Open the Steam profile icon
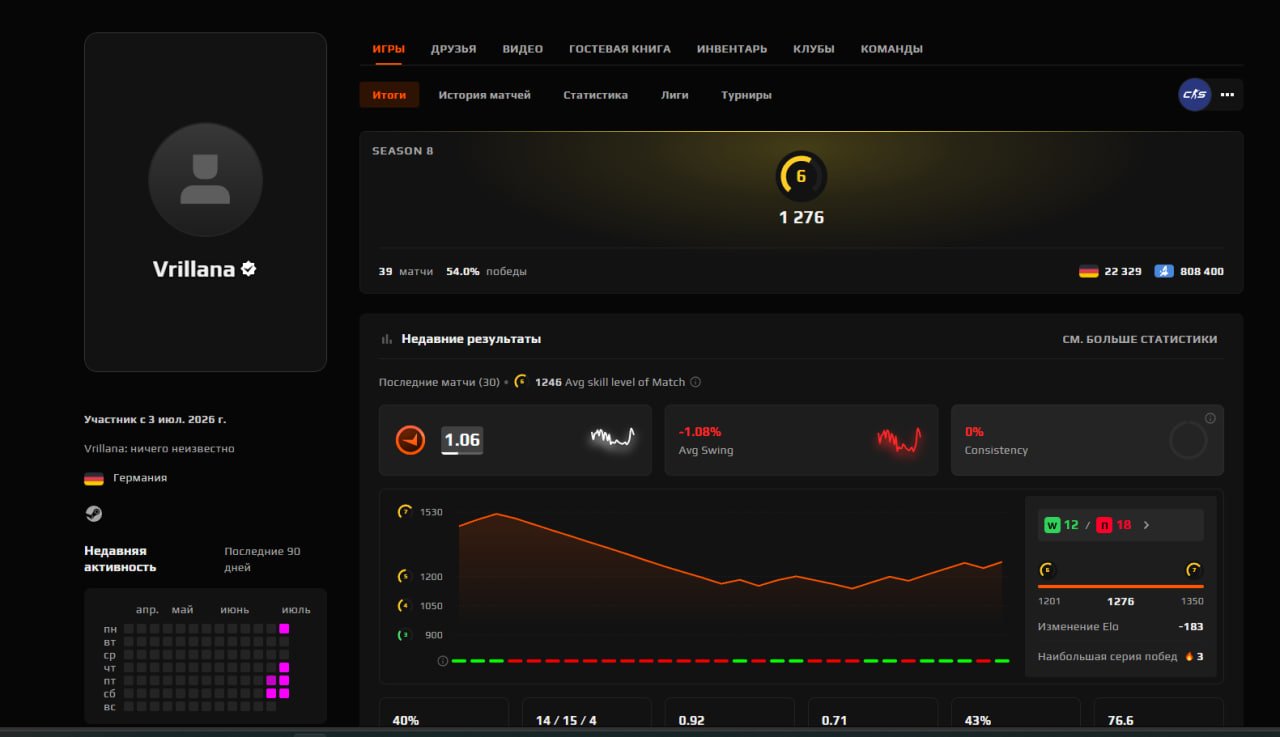Image resolution: width=1280 pixels, height=737 pixels. (93, 513)
